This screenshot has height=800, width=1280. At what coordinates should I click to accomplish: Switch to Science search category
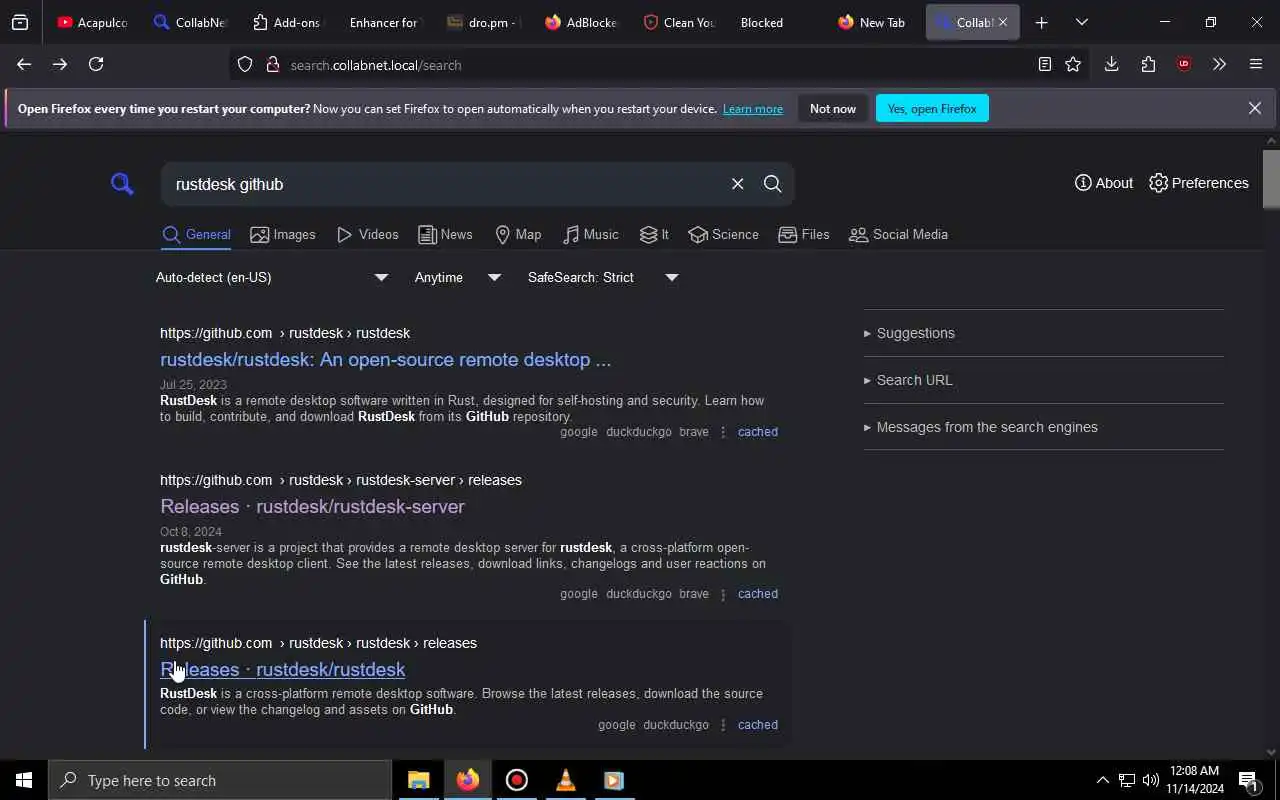[724, 235]
